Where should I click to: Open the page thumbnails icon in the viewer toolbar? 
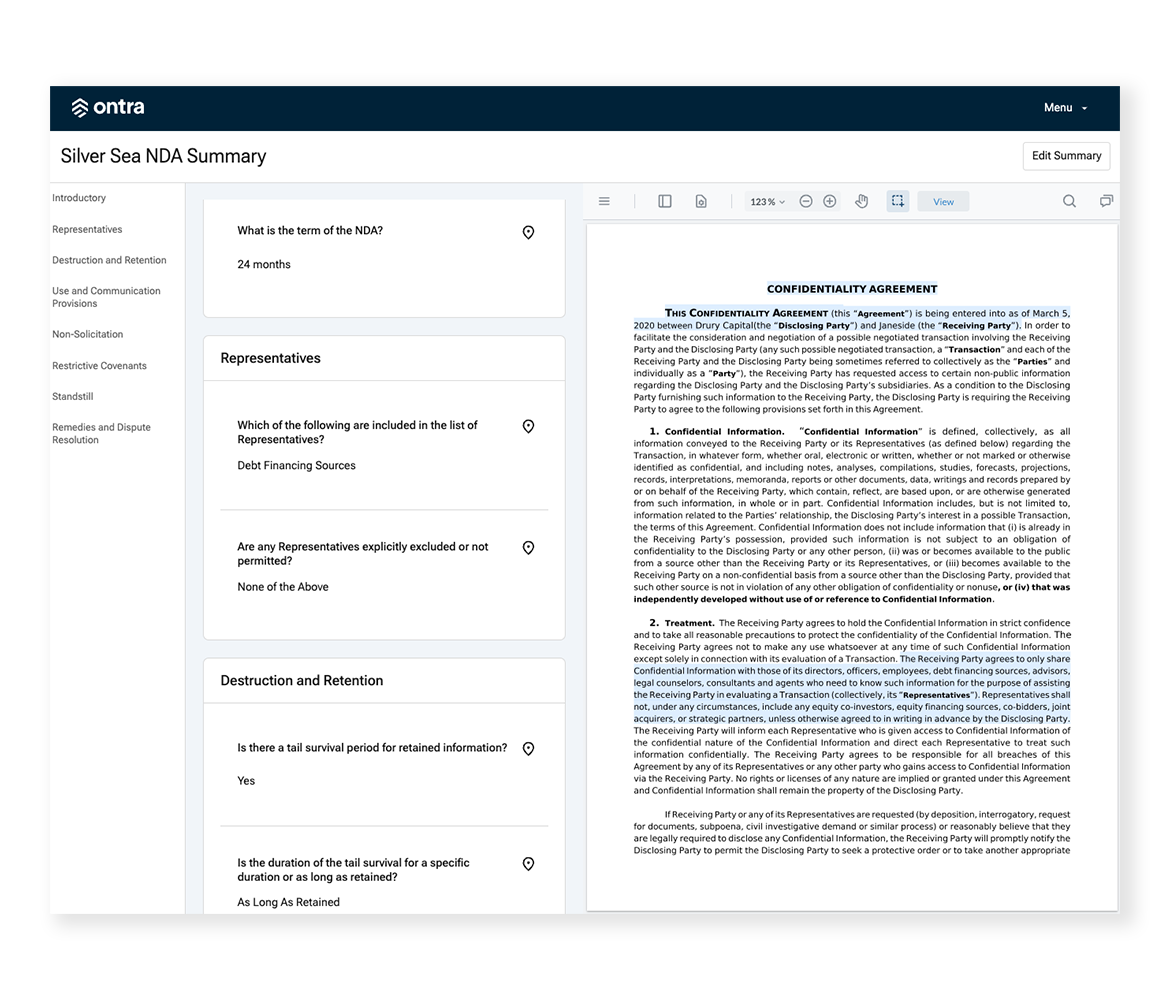[x=701, y=201]
